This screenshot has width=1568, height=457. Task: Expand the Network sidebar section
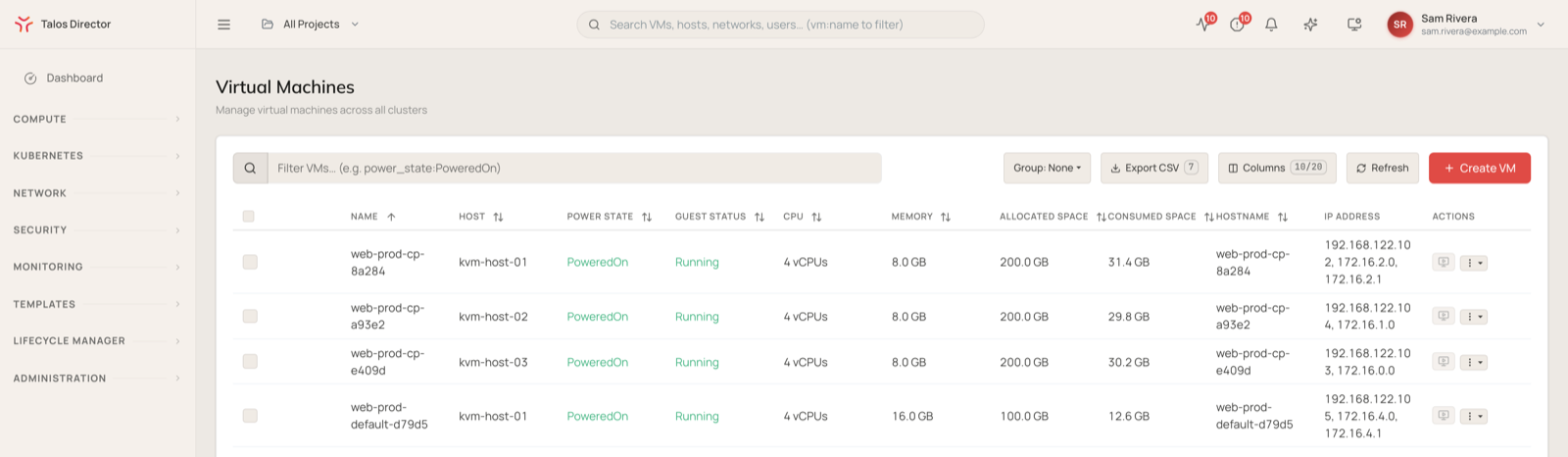tap(97, 193)
